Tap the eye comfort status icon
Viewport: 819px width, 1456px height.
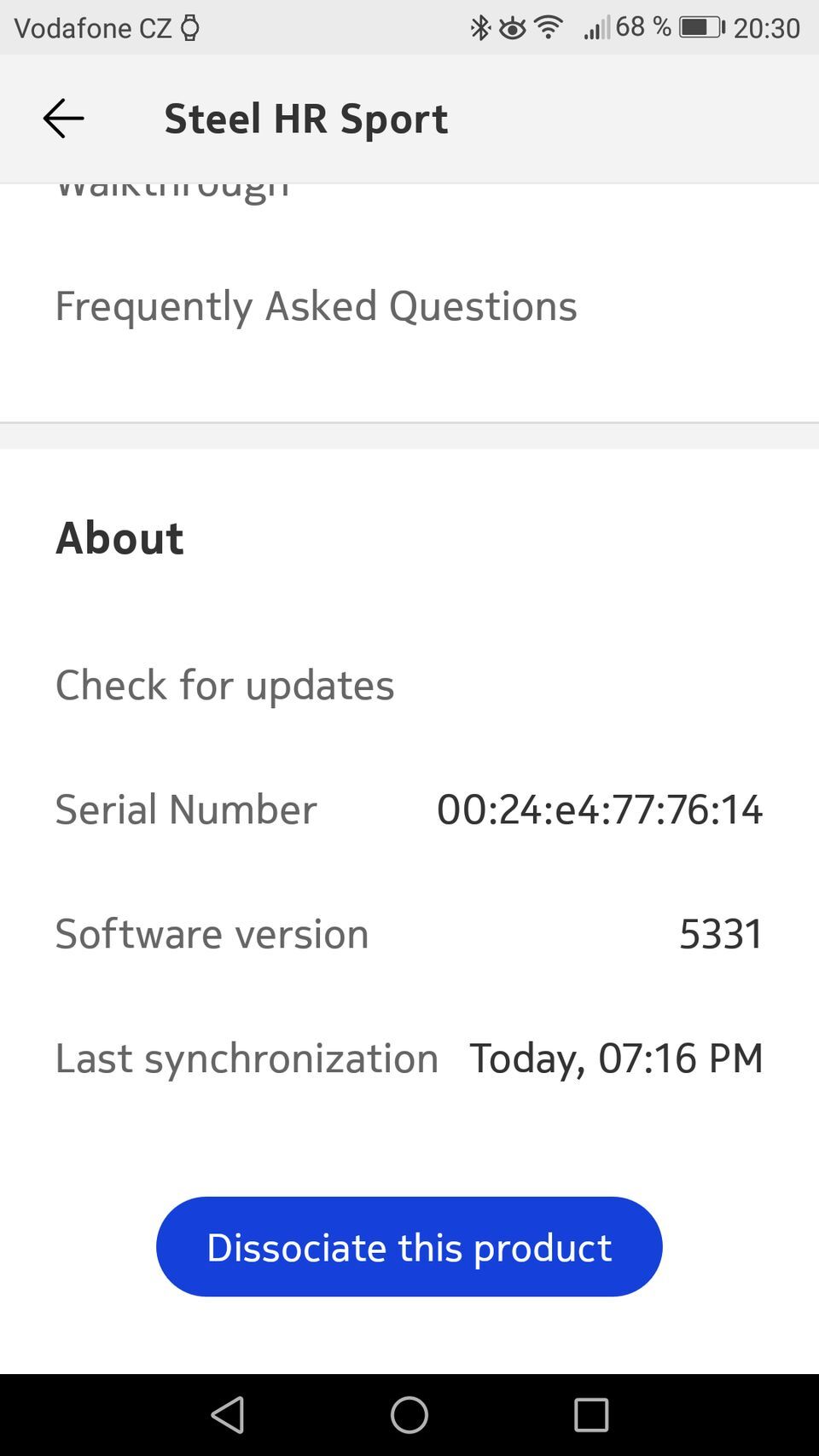[x=512, y=29]
